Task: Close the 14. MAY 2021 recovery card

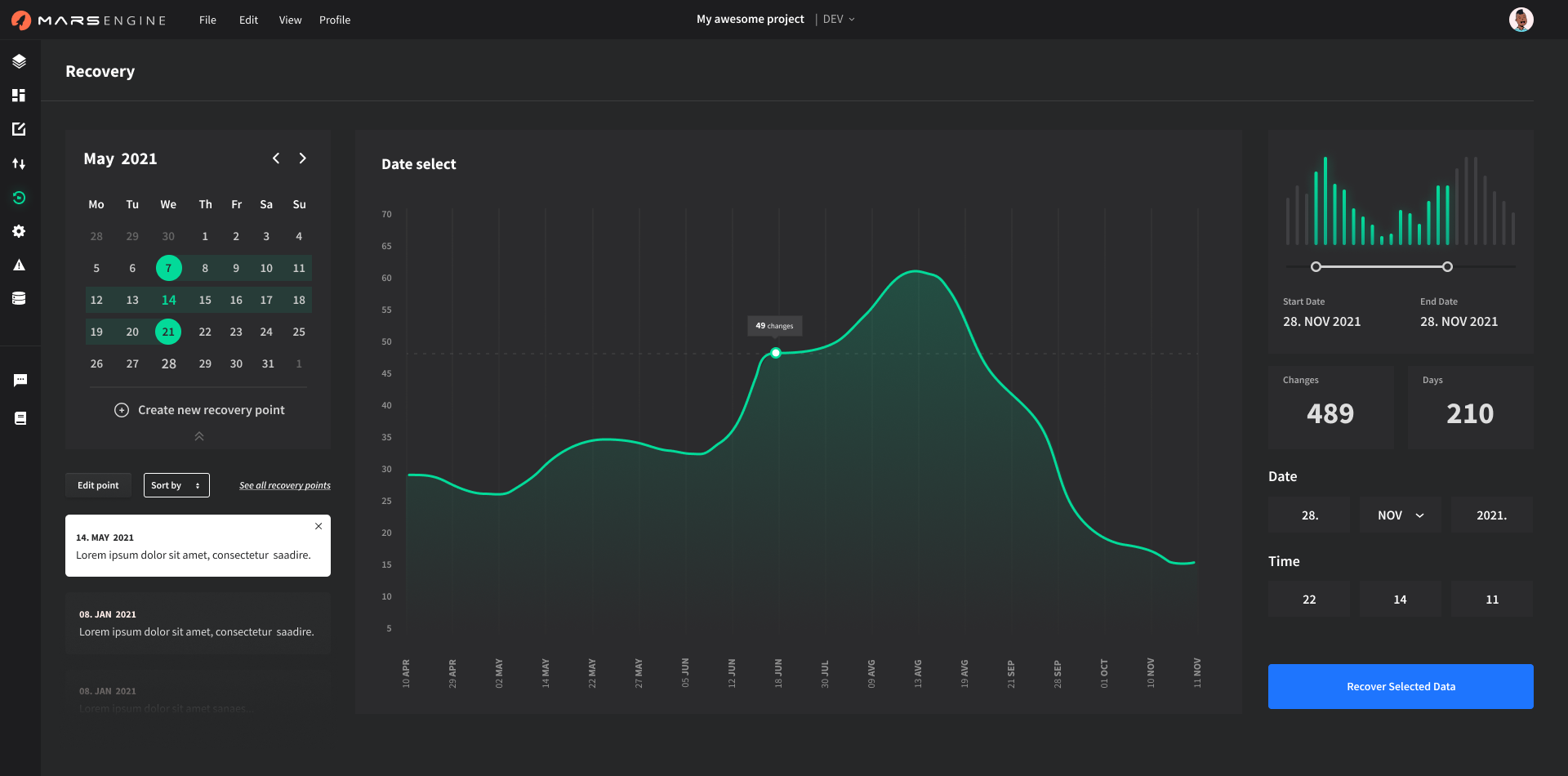Action: click(318, 526)
